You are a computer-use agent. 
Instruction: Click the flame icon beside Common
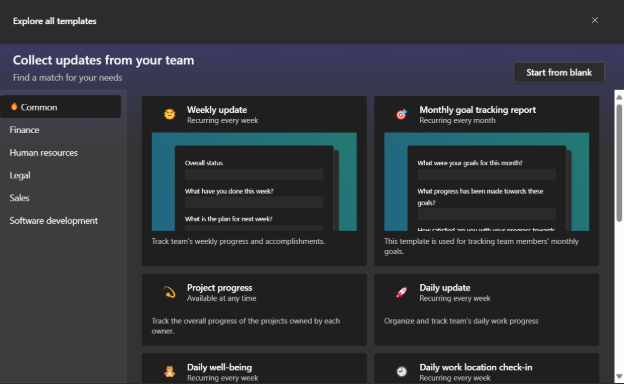14,107
